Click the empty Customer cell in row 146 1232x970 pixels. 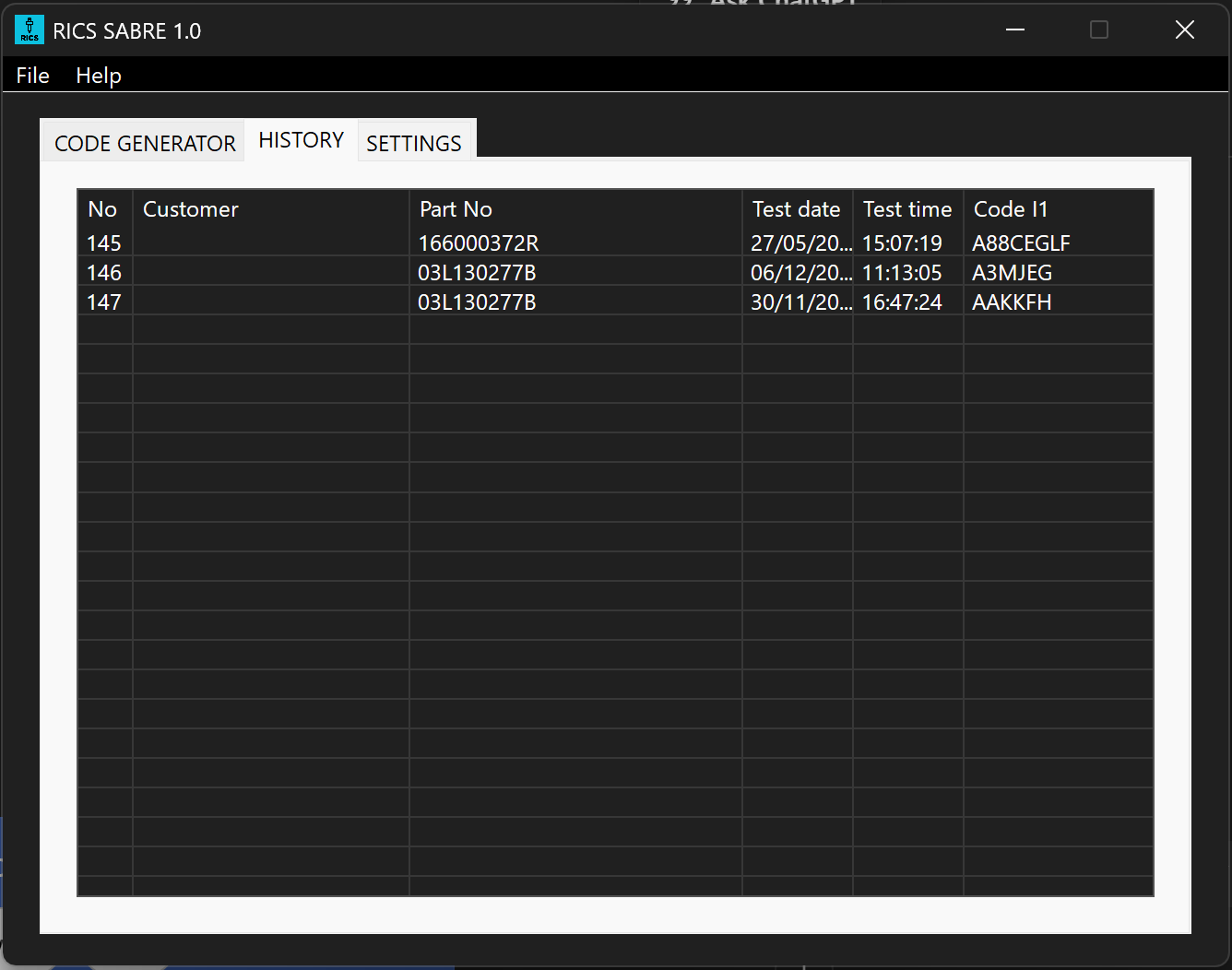271,273
